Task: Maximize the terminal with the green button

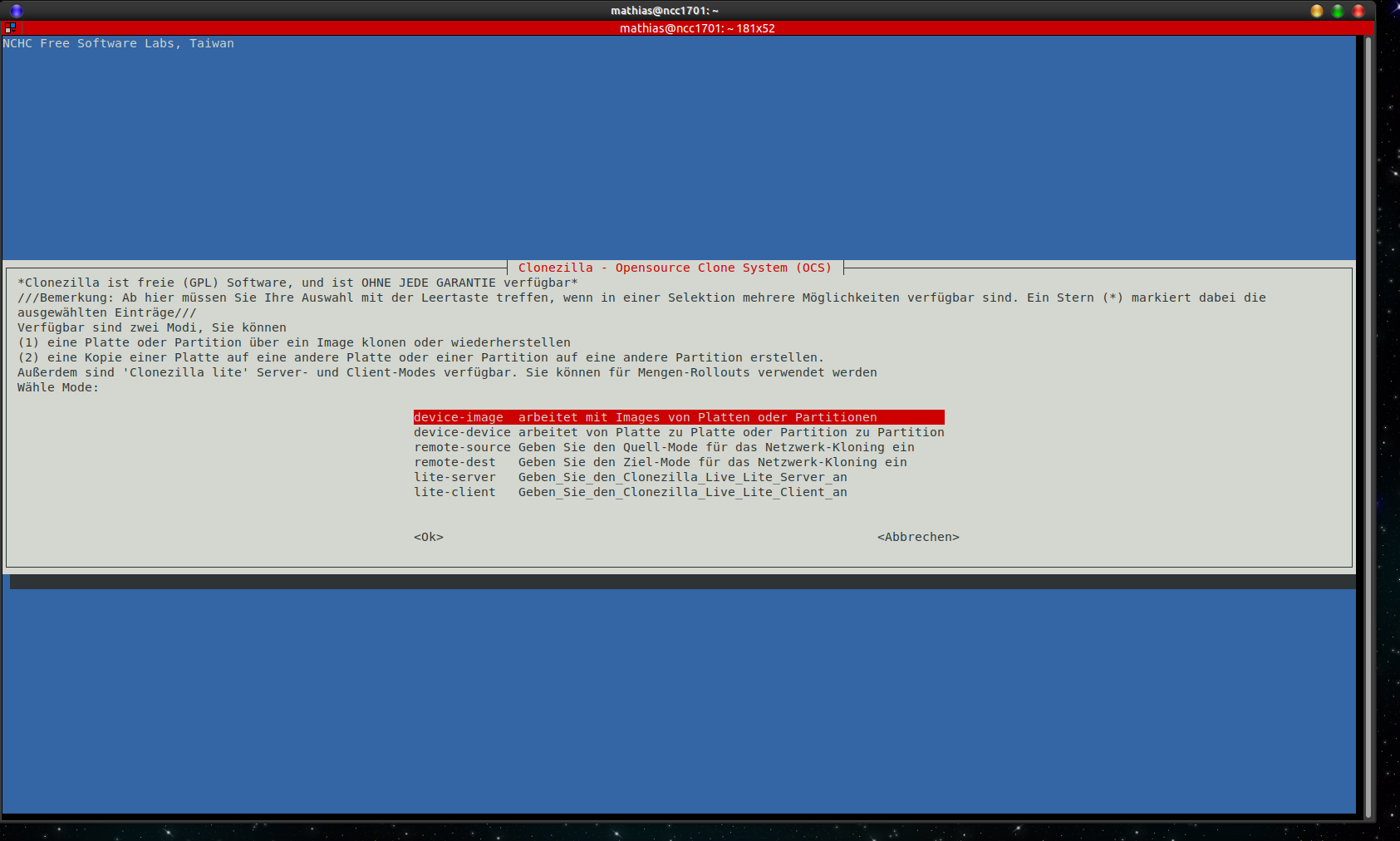Action: (x=1338, y=11)
